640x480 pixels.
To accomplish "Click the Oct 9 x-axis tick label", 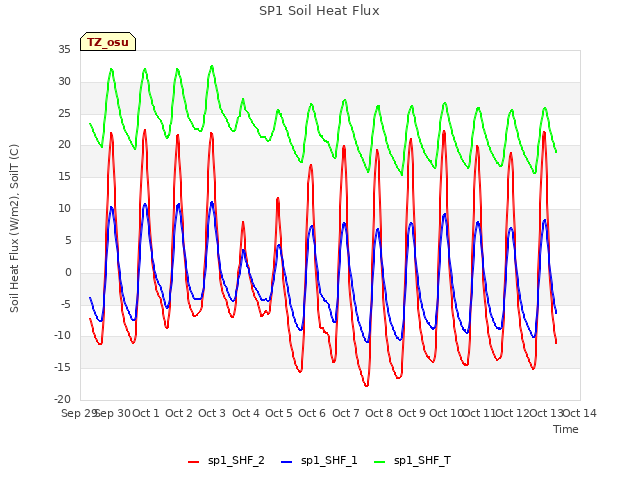I will [412, 413].
